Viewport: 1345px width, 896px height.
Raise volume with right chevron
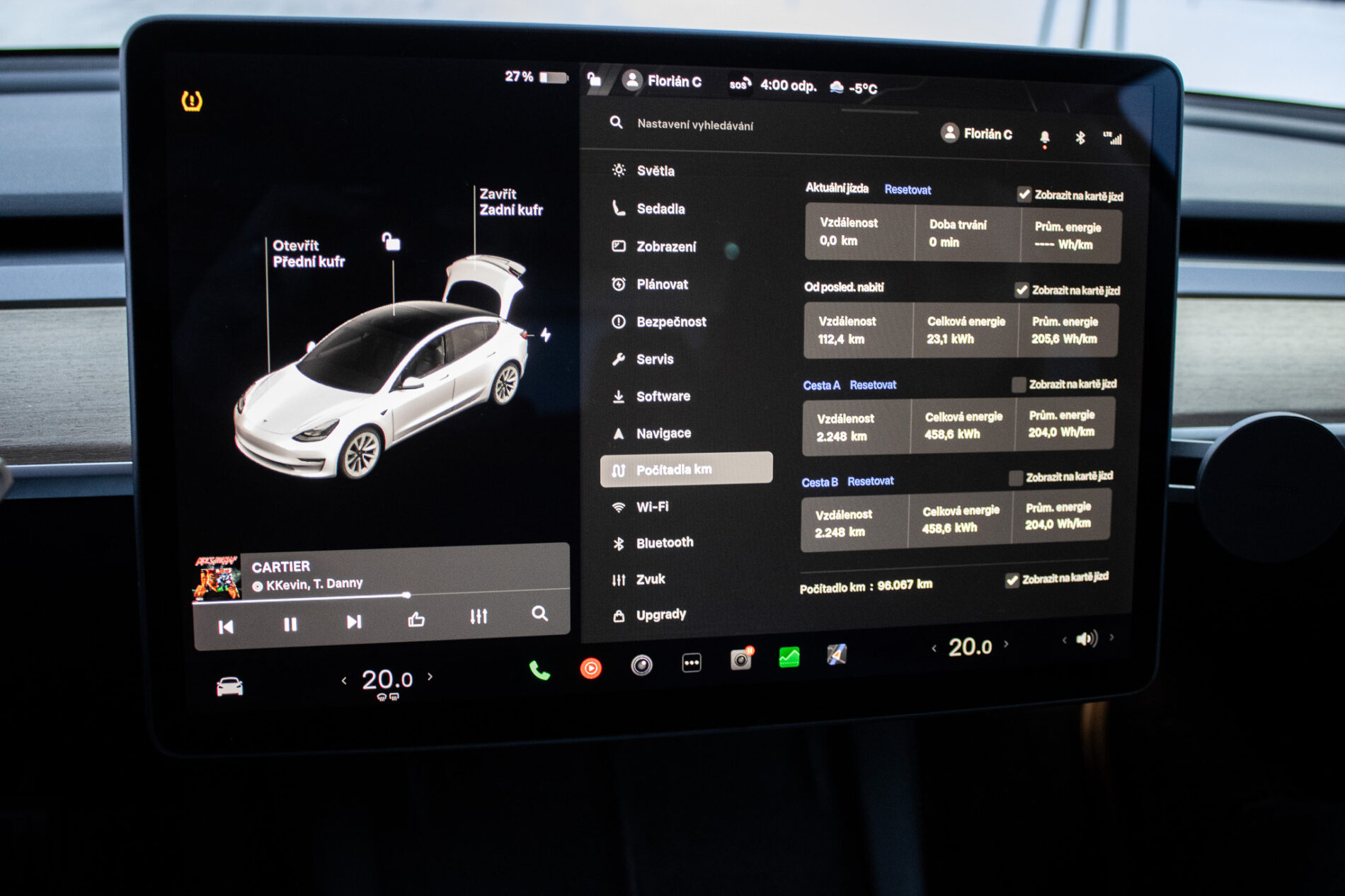pos(1112,637)
